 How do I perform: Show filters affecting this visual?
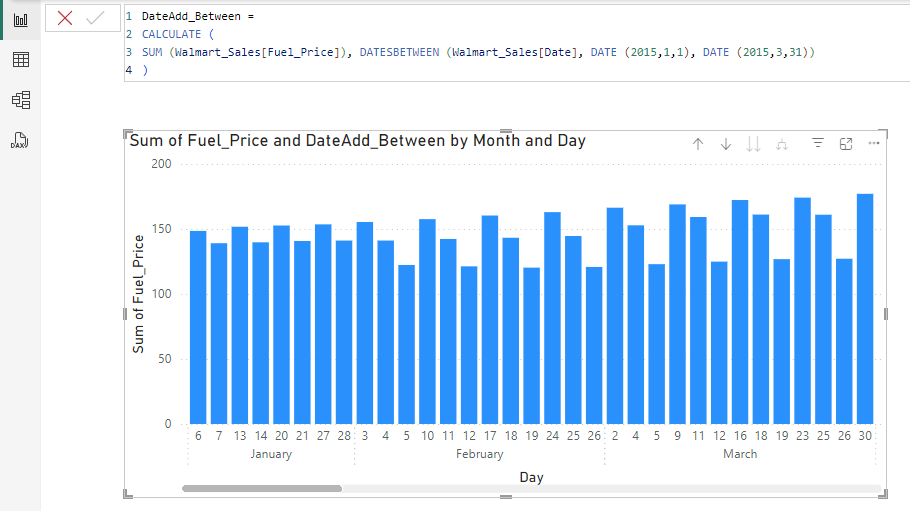(x=817, y=144)
